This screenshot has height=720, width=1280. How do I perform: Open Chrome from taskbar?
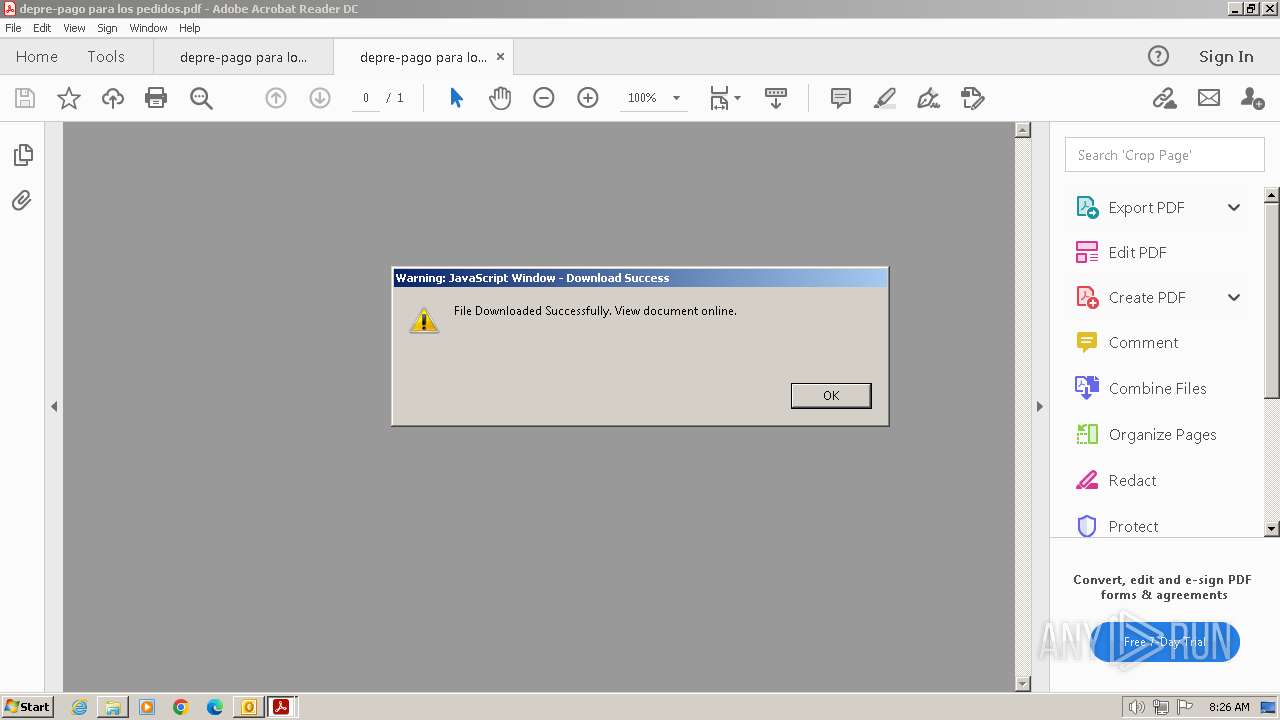point(181,707)
